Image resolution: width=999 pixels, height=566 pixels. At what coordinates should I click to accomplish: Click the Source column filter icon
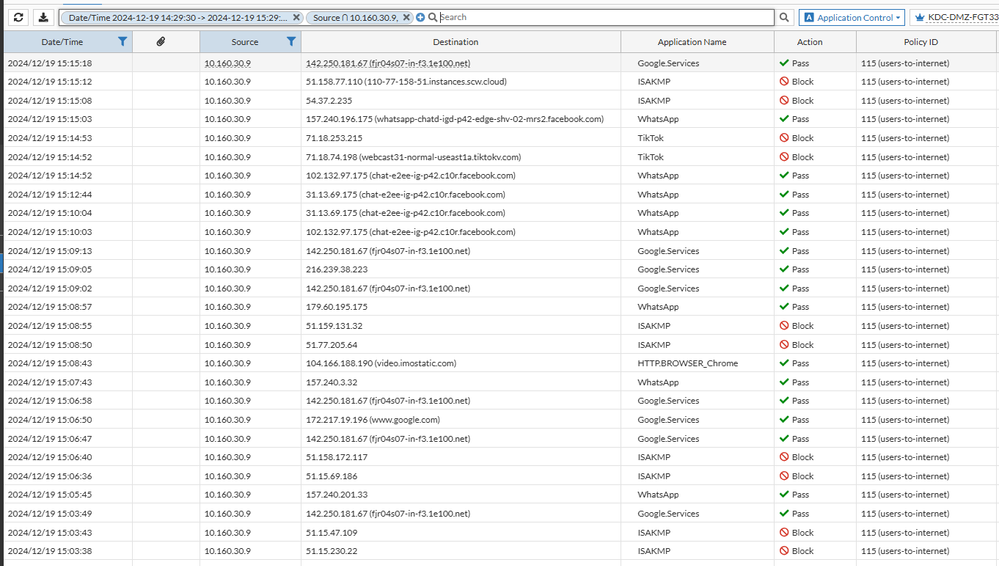[291, 41]
